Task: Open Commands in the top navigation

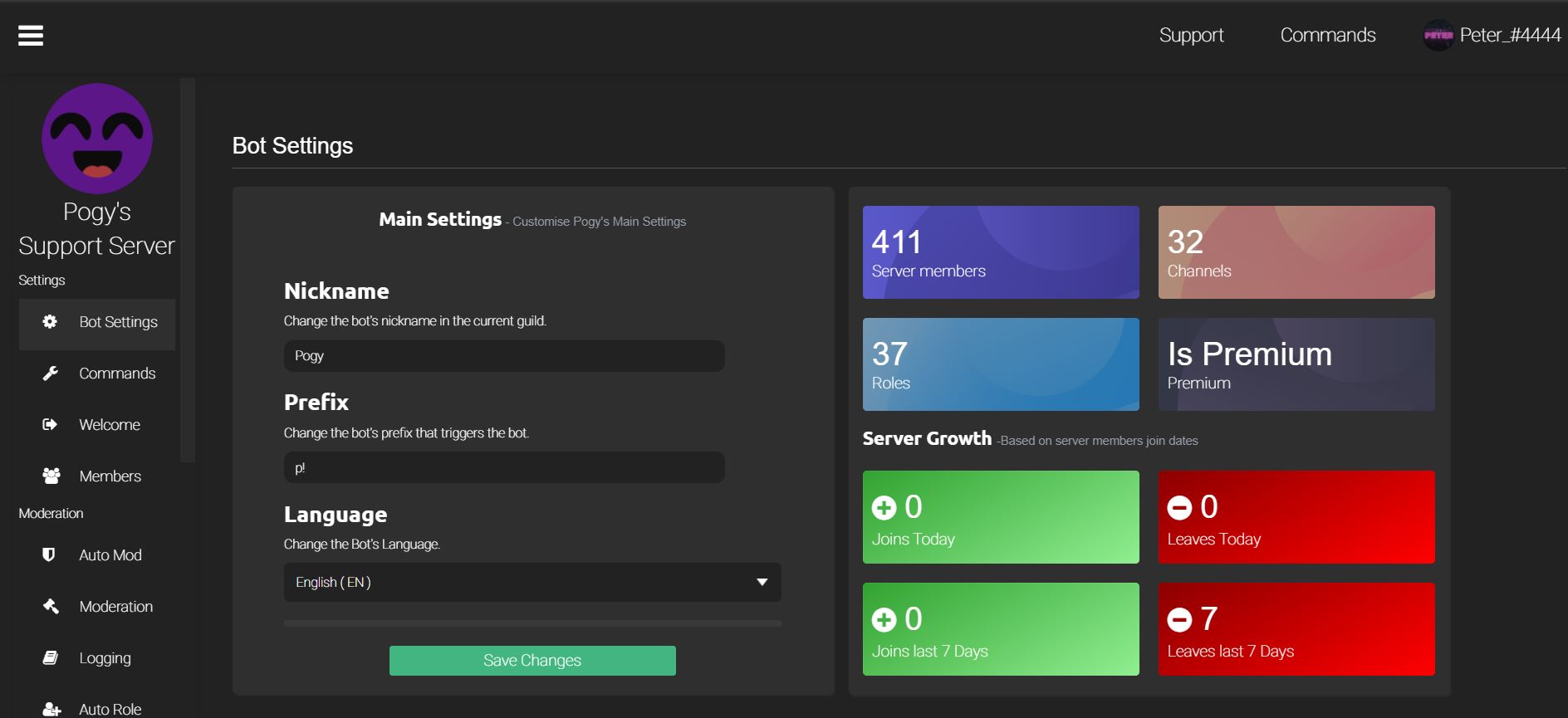Action: pyautogui.click(x=1327, y=35)
